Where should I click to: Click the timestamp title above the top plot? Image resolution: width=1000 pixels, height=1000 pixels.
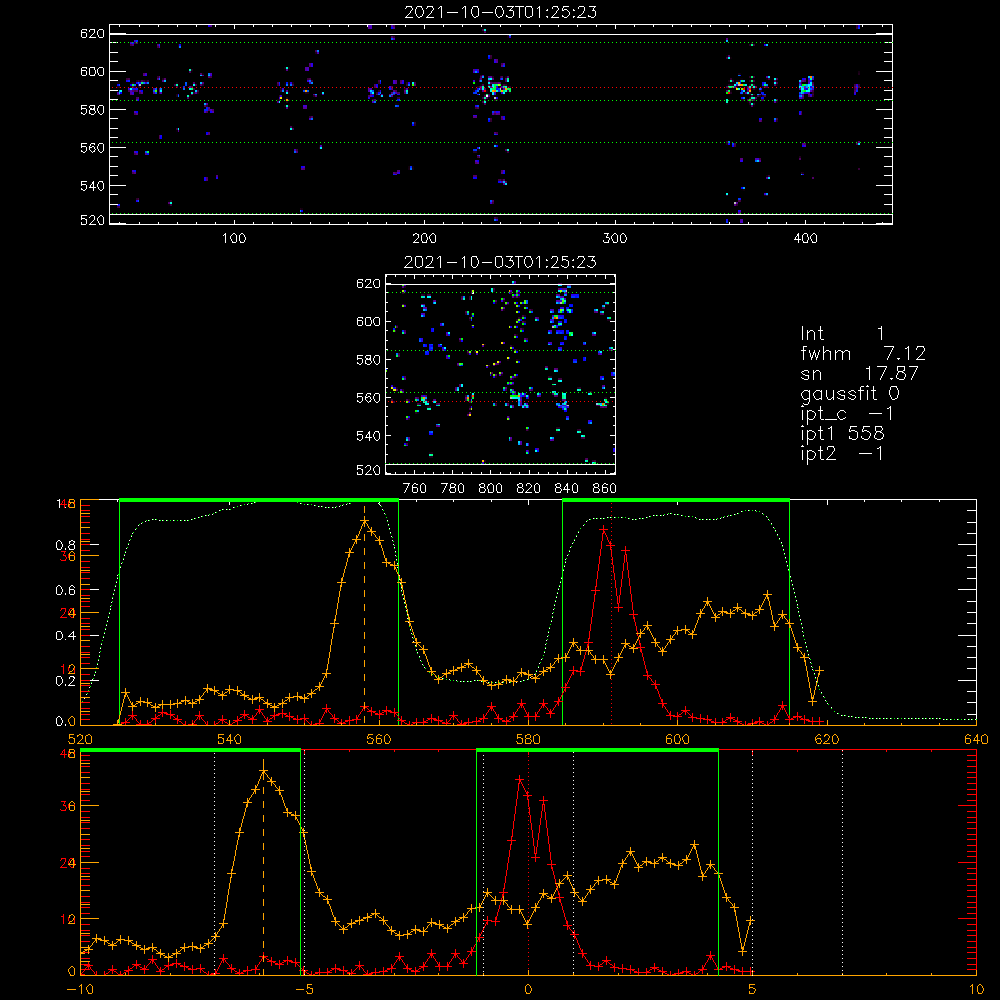(501, 12)
